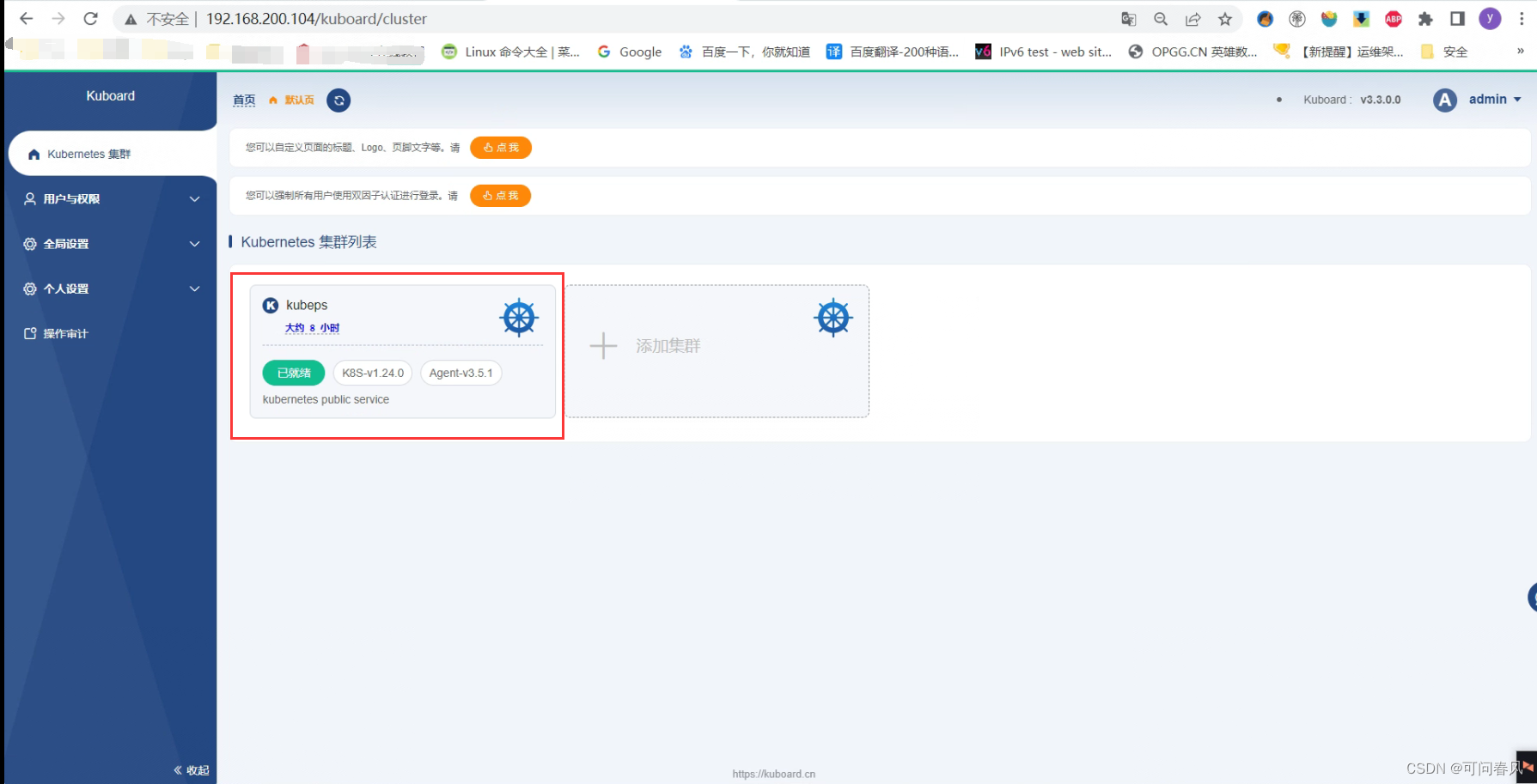This screenshot has height=784, width=1537.
Task: Click the 已就绪 status tag
Action: [x=294, y=373]
